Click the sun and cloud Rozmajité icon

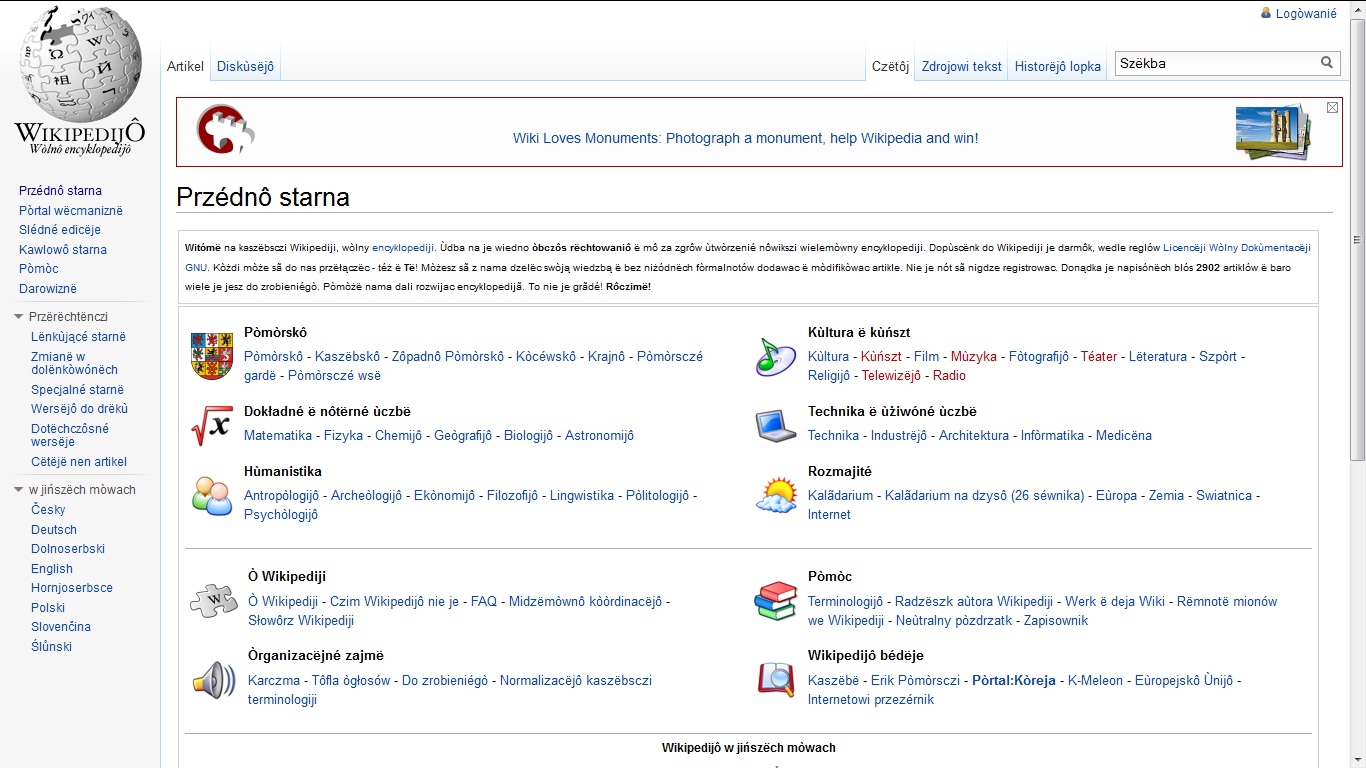click(776, 496)
